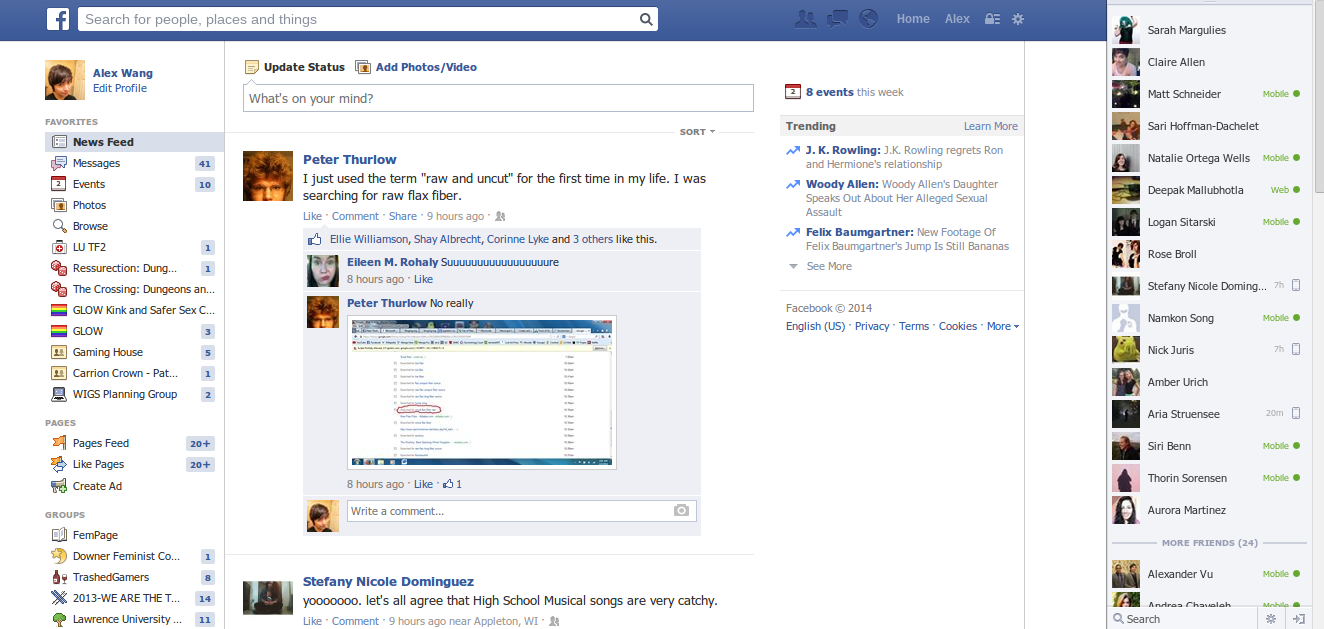Open screenshot thumbnail in Peter's comment
The width and height of the screenshot is (1324, 629).
tap(482, 392)
